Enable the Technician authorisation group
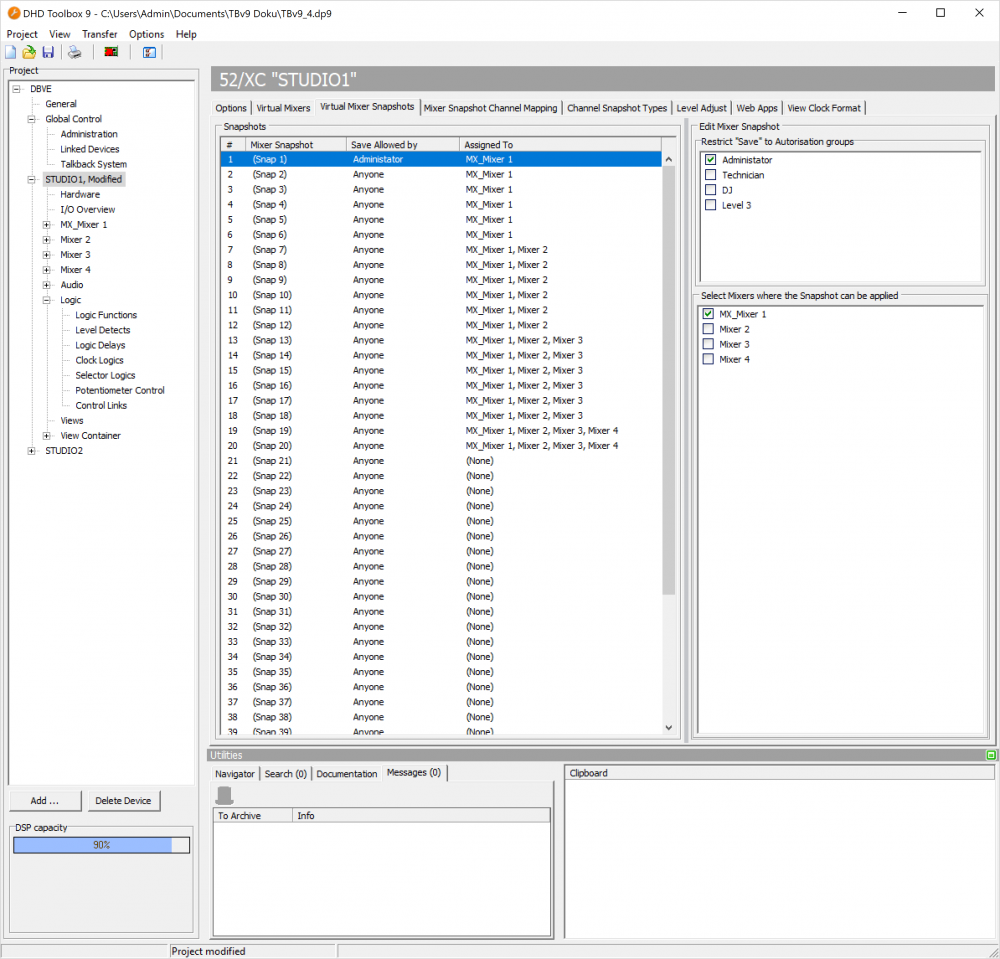This screenshot has height=959, width=1000. coord(710,174)
